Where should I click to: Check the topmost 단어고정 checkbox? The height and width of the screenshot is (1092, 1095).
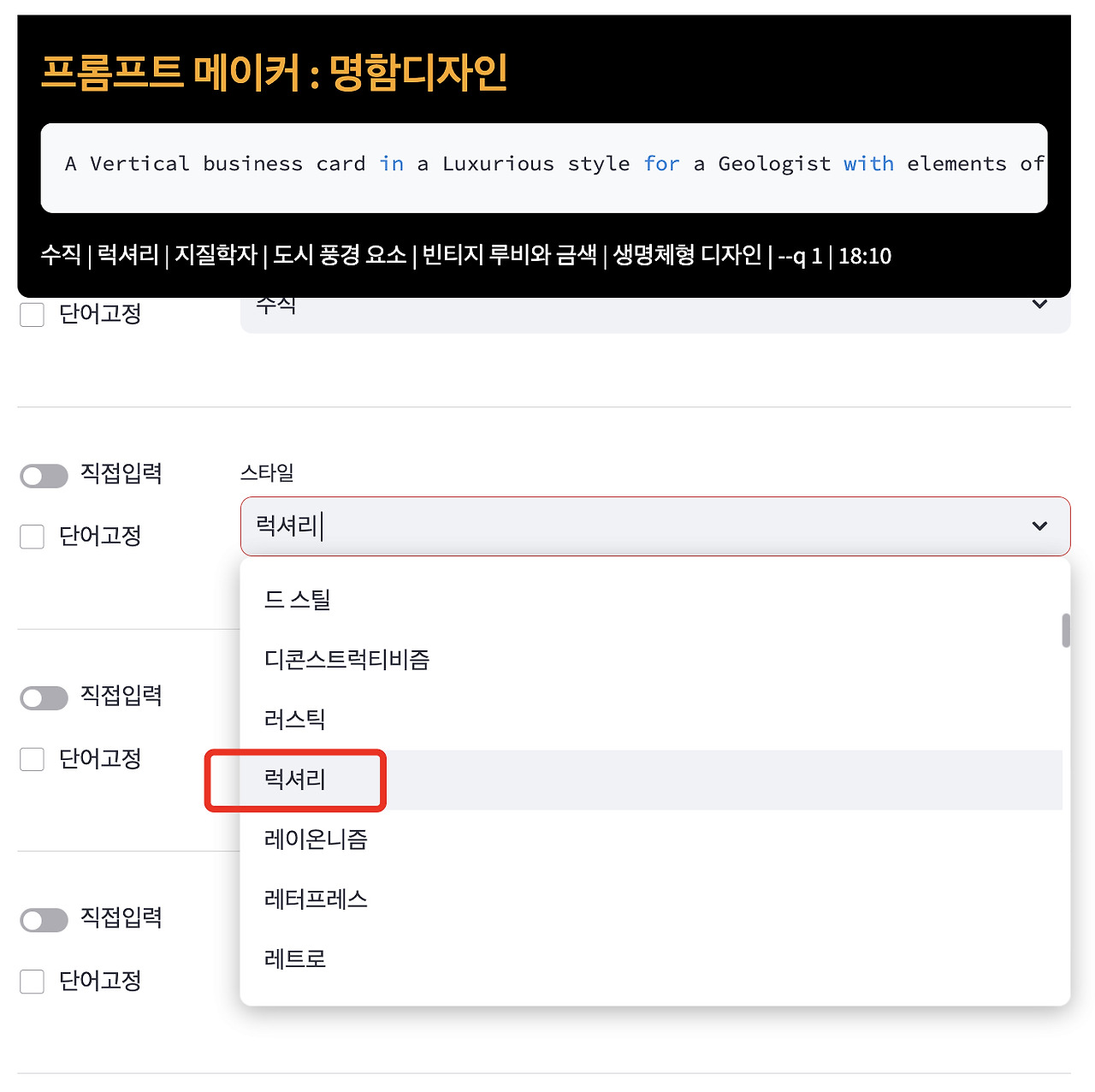point(32,315)
